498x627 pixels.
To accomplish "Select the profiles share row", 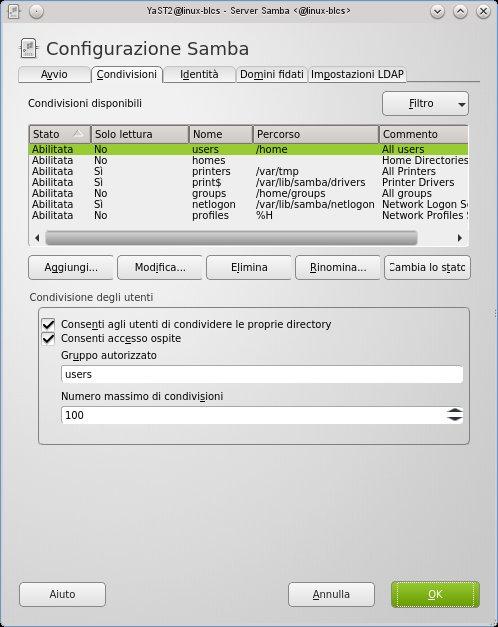I will (x=248, y=215).
